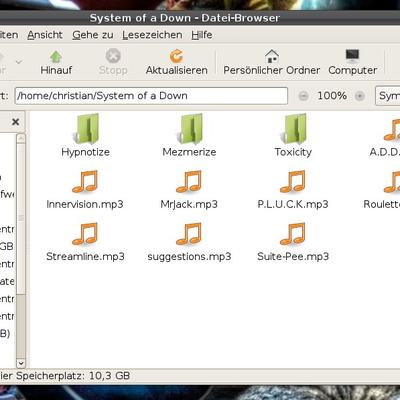Click the P.L.U.C.K.mp3 file name
The height and width of the screenshot is (400, 400).
coord(293,204)
